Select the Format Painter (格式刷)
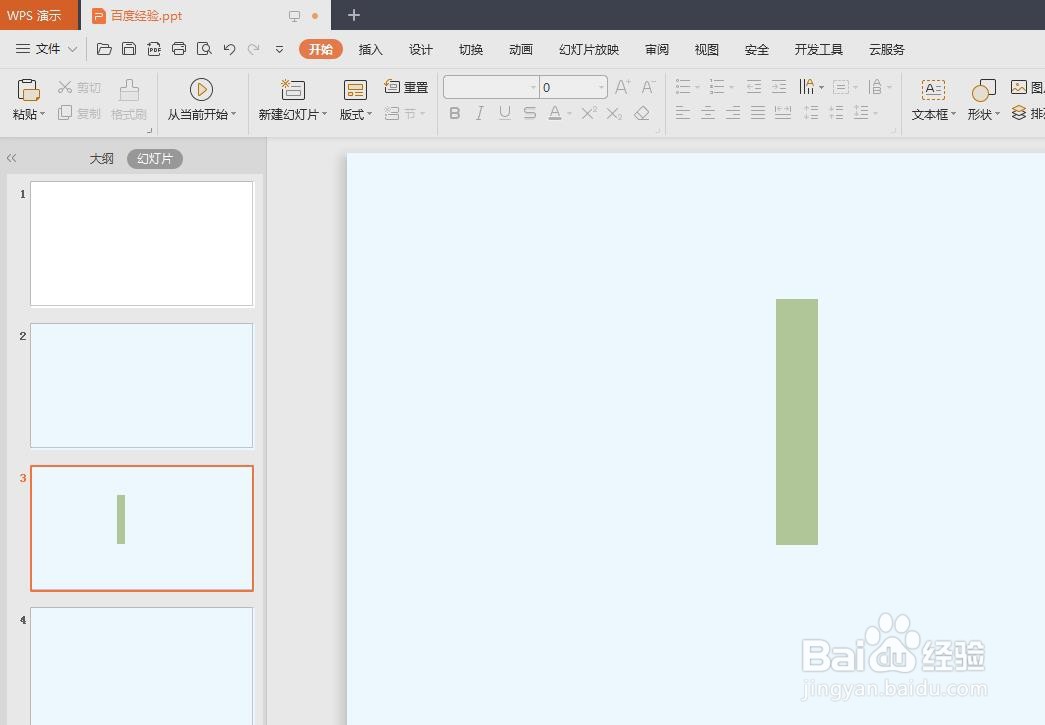This screenshot has height=725, width=1045. coord(129,100)
